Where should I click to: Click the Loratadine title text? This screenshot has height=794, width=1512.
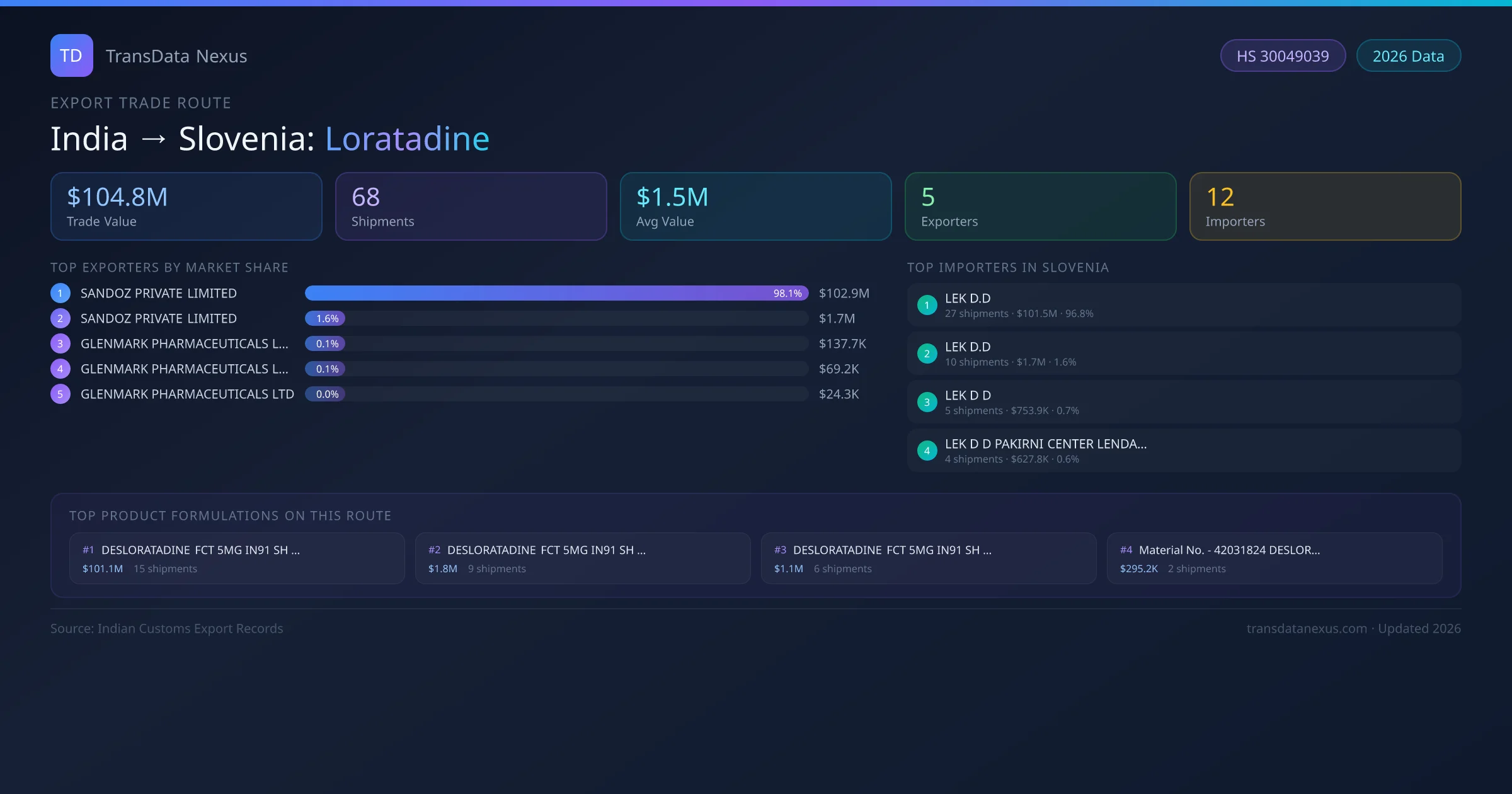[x=407, y=139]
